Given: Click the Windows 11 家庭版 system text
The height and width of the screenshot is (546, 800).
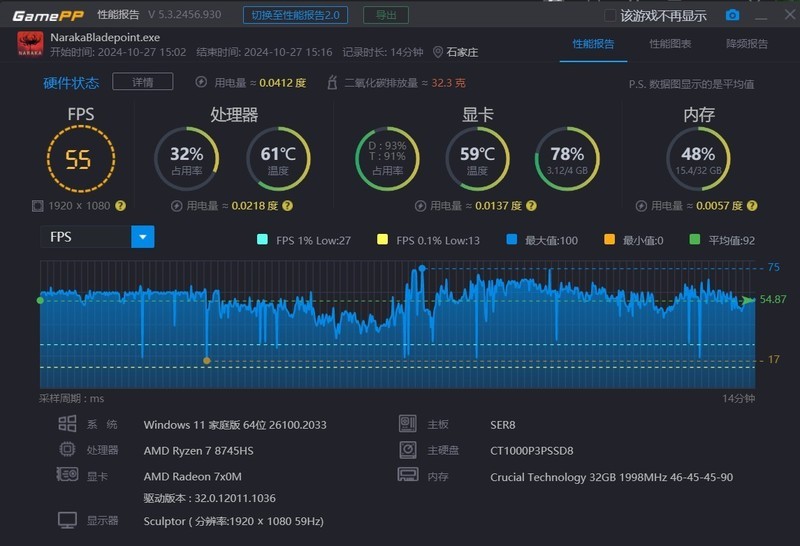Looking at the screenshot, I should (235, 425).
